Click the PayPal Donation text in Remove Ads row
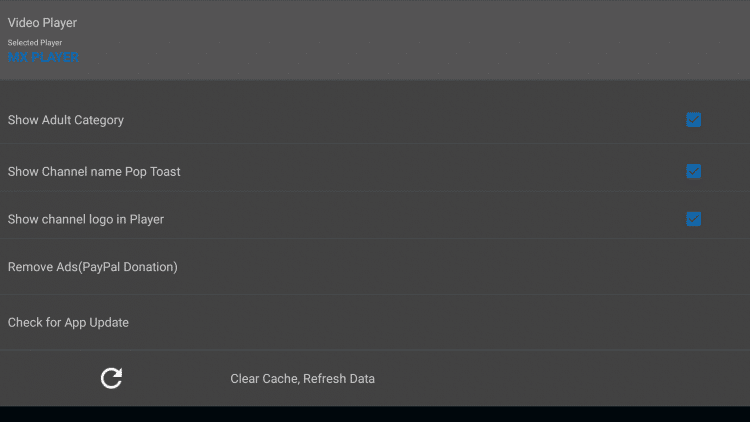 click(130, 267)
